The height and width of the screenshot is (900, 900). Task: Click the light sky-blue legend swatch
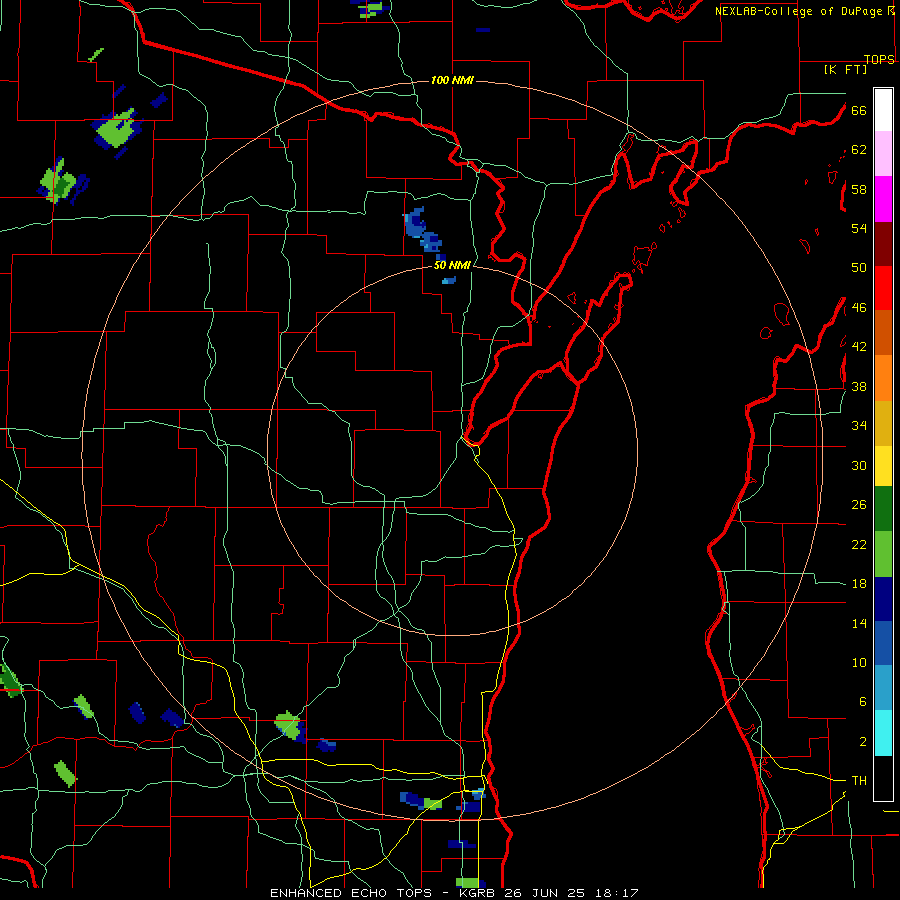coord(883,688)
